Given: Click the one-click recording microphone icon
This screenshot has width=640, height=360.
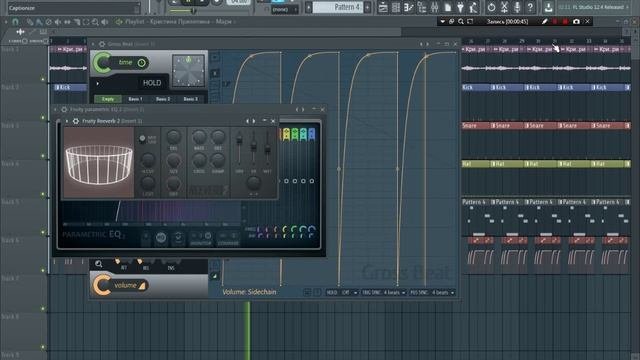Looking at the screenshot, I should click(x=517, y=7).
